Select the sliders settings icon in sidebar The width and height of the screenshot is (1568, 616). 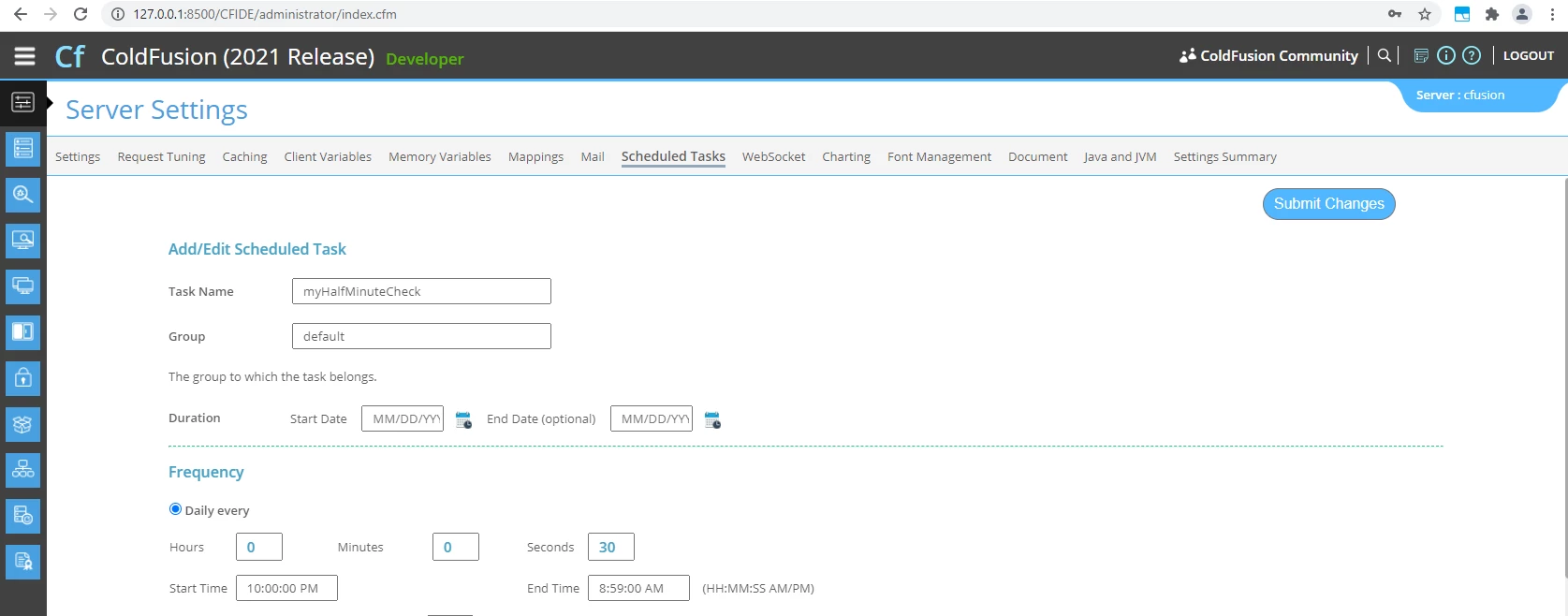(x=22, y=102)
